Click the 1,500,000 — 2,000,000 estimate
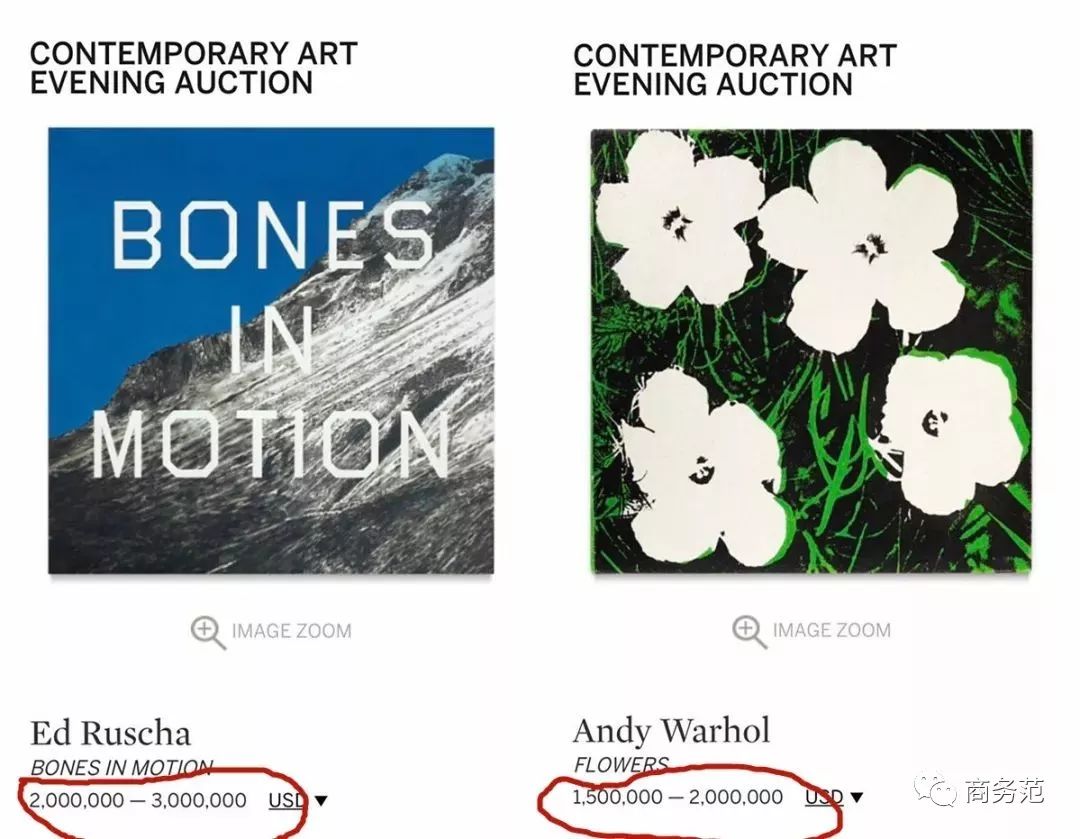The width and height of the screenshot is (1080, 839). point(677,797)
